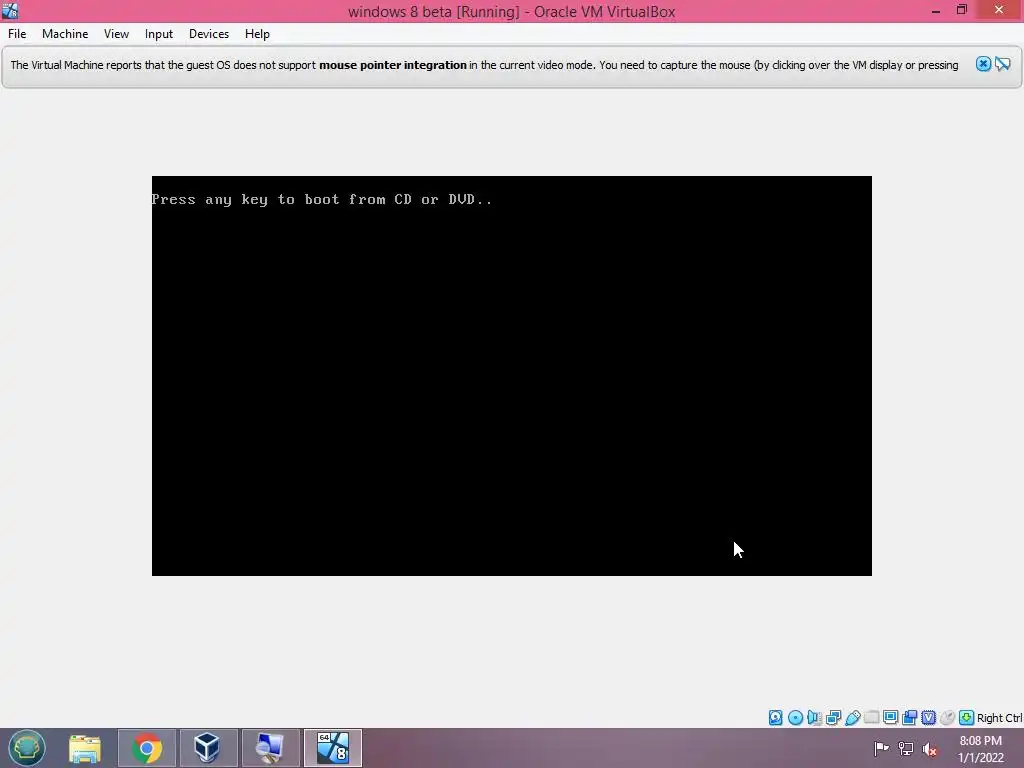This screenshot has width=1024, height=768.
Task: Open the Windows Start button
Action: pos(27,748)
